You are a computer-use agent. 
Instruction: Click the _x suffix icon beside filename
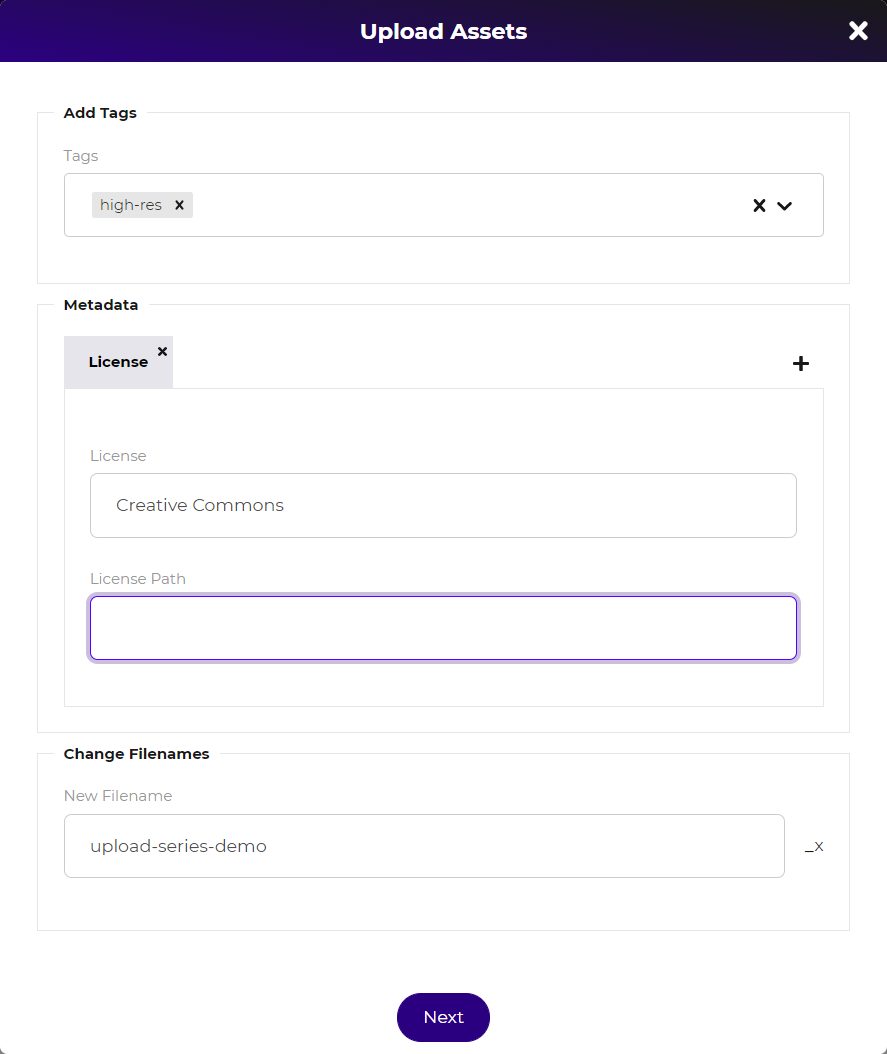point(814,846)
